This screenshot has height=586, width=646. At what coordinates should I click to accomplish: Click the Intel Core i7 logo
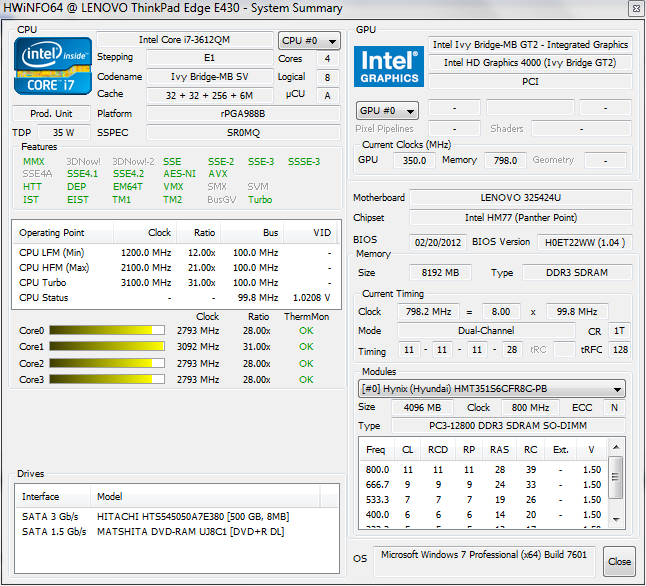pyautogui.click(x=51, y=67)
